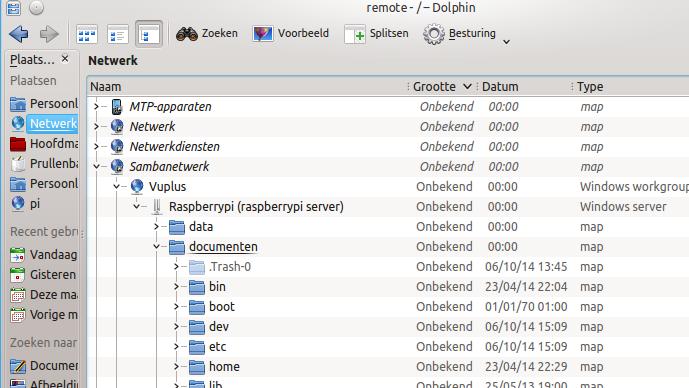This screenshot has height=388, width=689.
Task: Close the Plaatsen side panel
Action: (65, 58)
